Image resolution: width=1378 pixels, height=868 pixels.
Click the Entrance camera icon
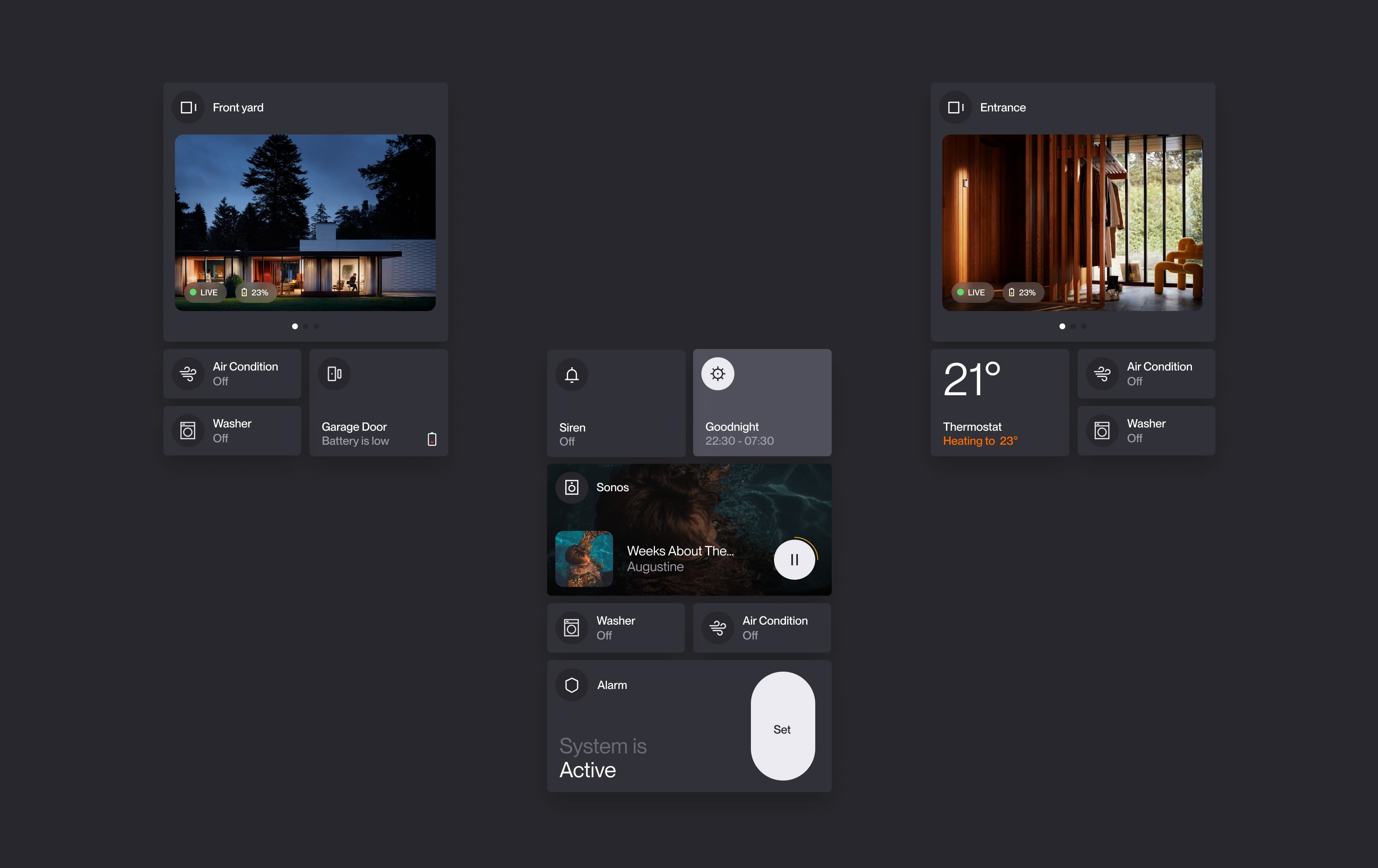[x=955, y=108]
